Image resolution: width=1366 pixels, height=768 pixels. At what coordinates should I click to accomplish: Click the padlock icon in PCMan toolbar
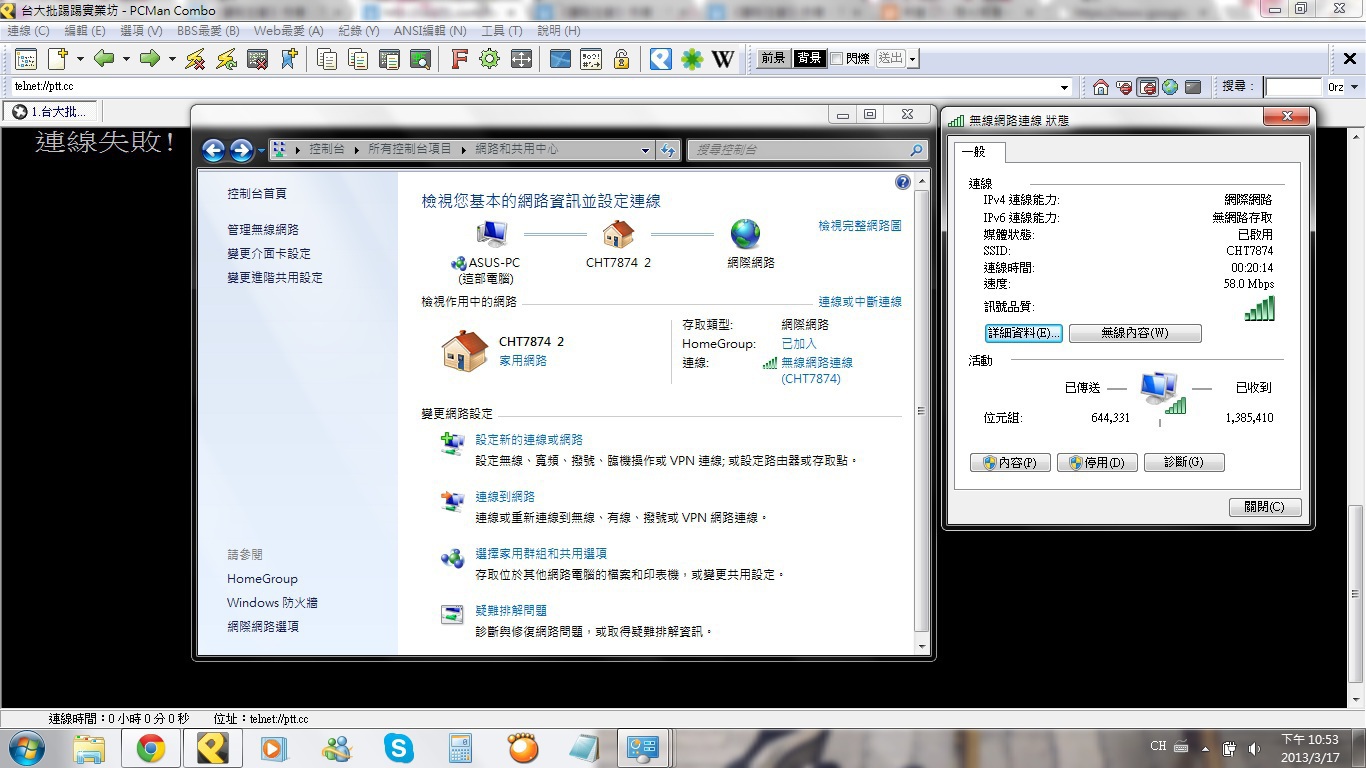coord(622,59)
